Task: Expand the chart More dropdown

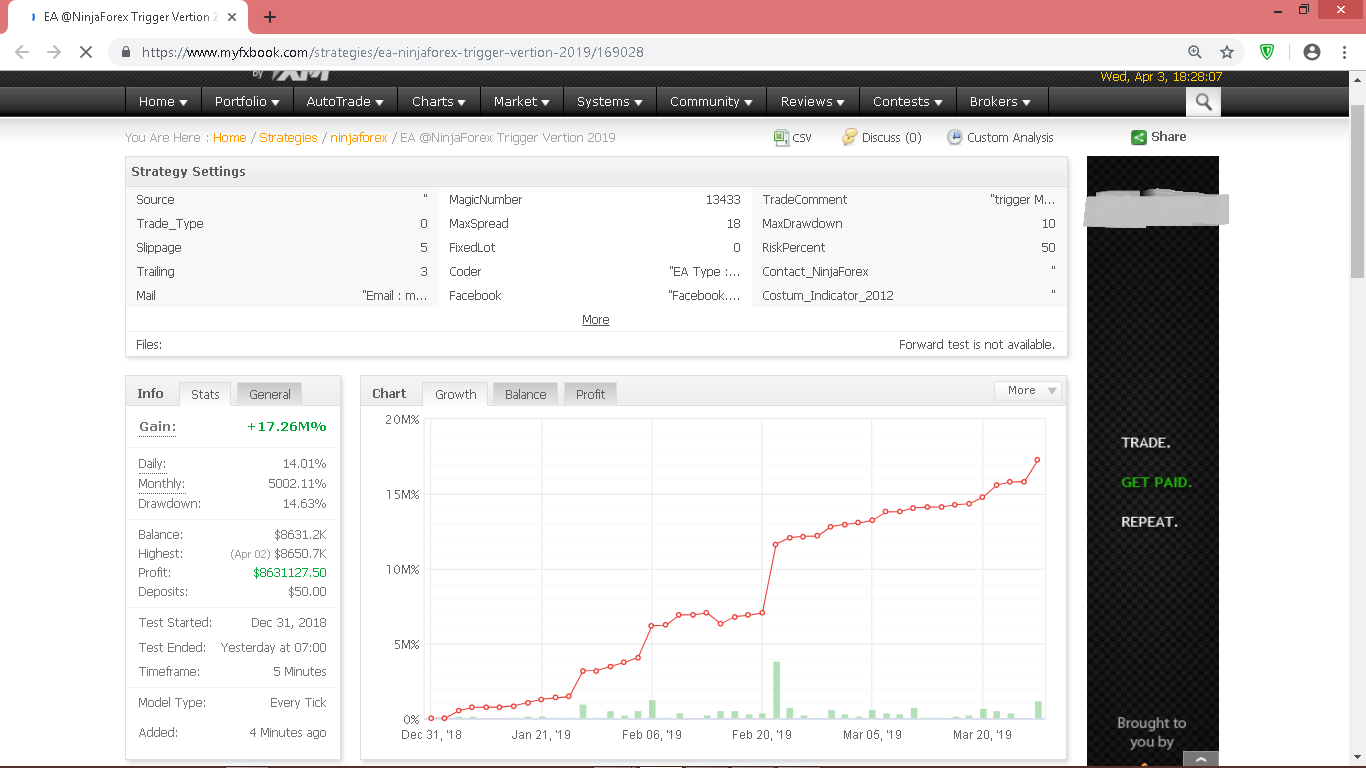Action: point(1027,390)
